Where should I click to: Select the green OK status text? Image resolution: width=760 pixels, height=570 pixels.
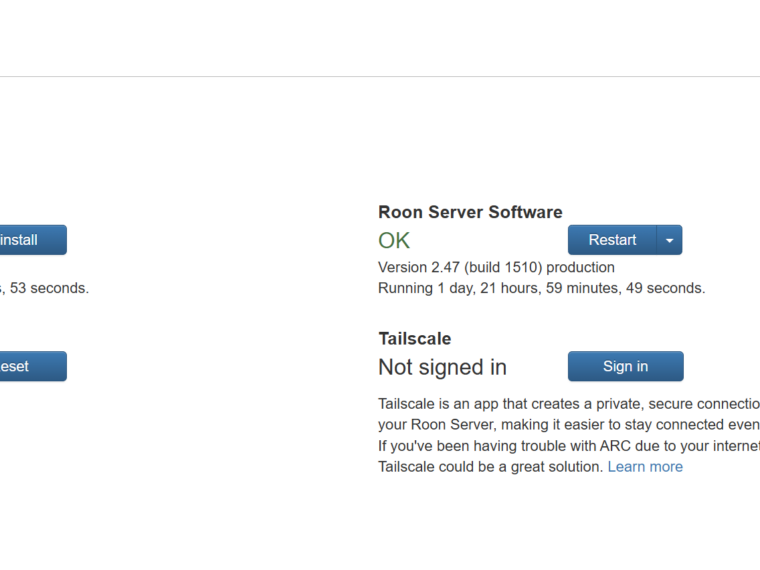coord(394,240)
